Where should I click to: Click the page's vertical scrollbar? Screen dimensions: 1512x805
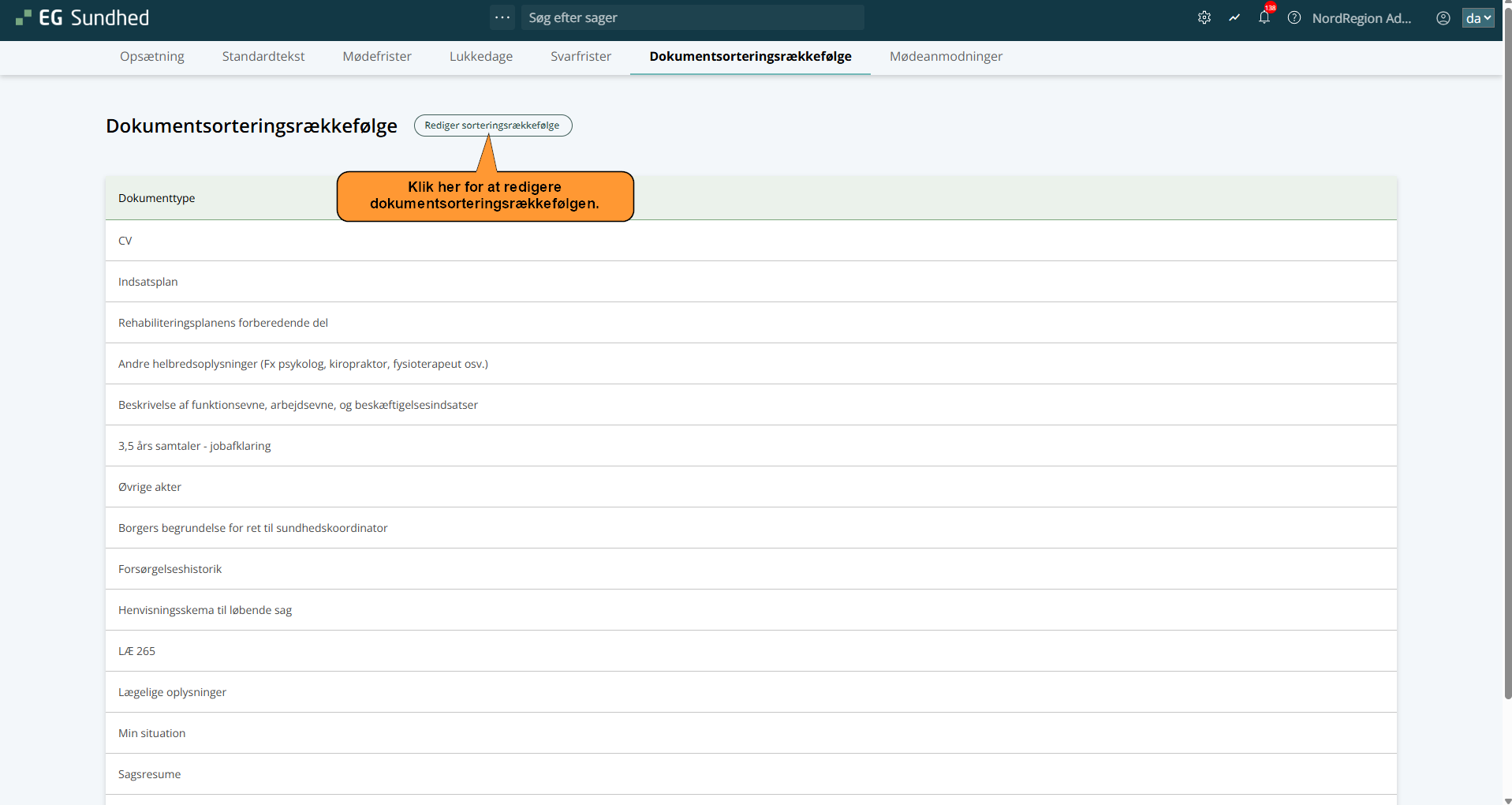click(1507, 395)
